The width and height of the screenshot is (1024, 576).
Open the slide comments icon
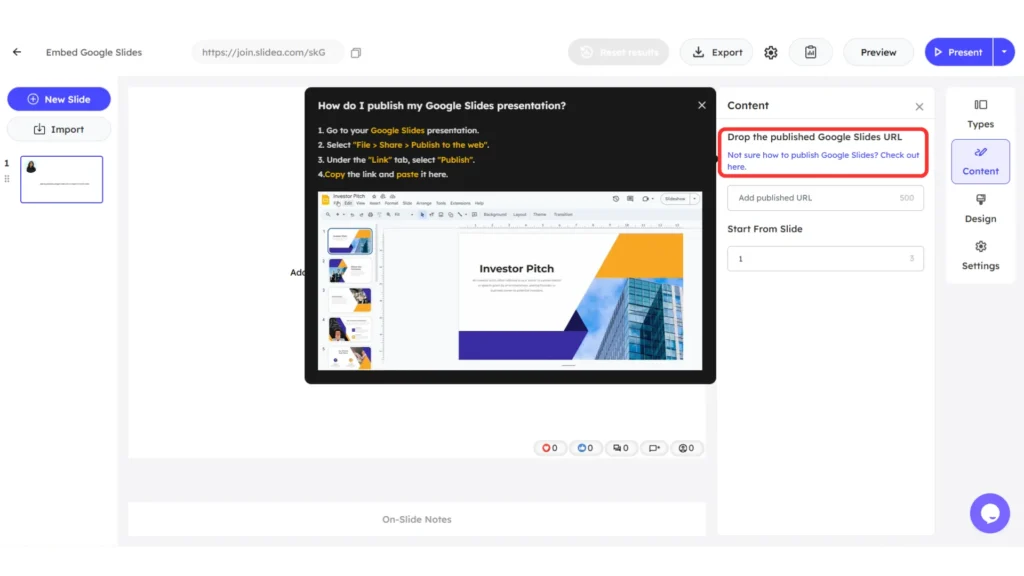pos(620,448)
